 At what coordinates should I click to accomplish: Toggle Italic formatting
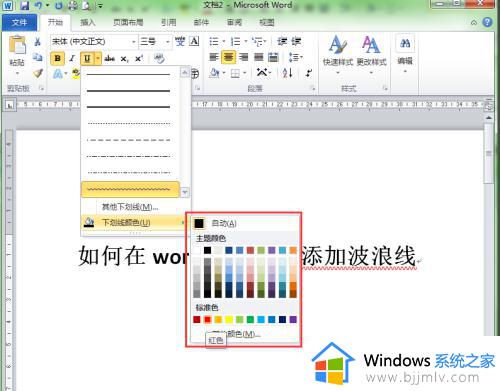[x=72, y=58]
